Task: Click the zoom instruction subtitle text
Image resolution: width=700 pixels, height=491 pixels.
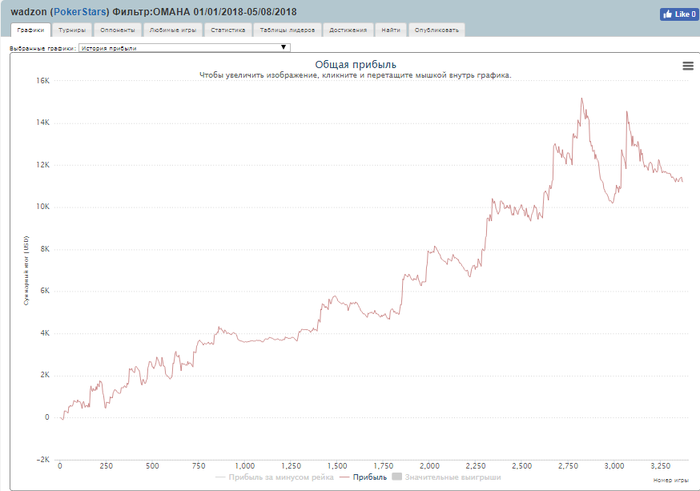Action: coord(355,75)
